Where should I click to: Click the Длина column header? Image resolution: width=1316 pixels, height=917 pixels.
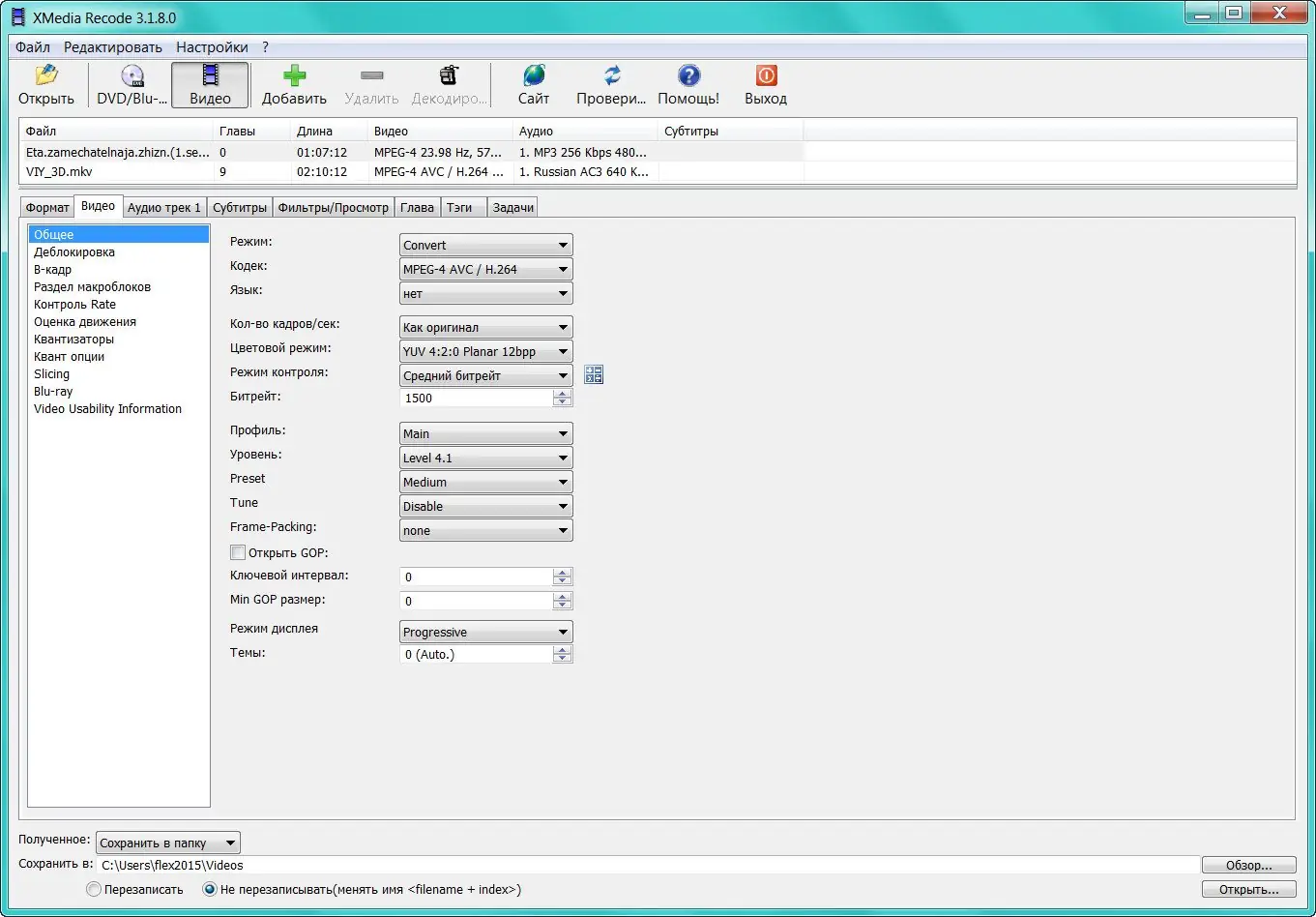coord(329,131)
